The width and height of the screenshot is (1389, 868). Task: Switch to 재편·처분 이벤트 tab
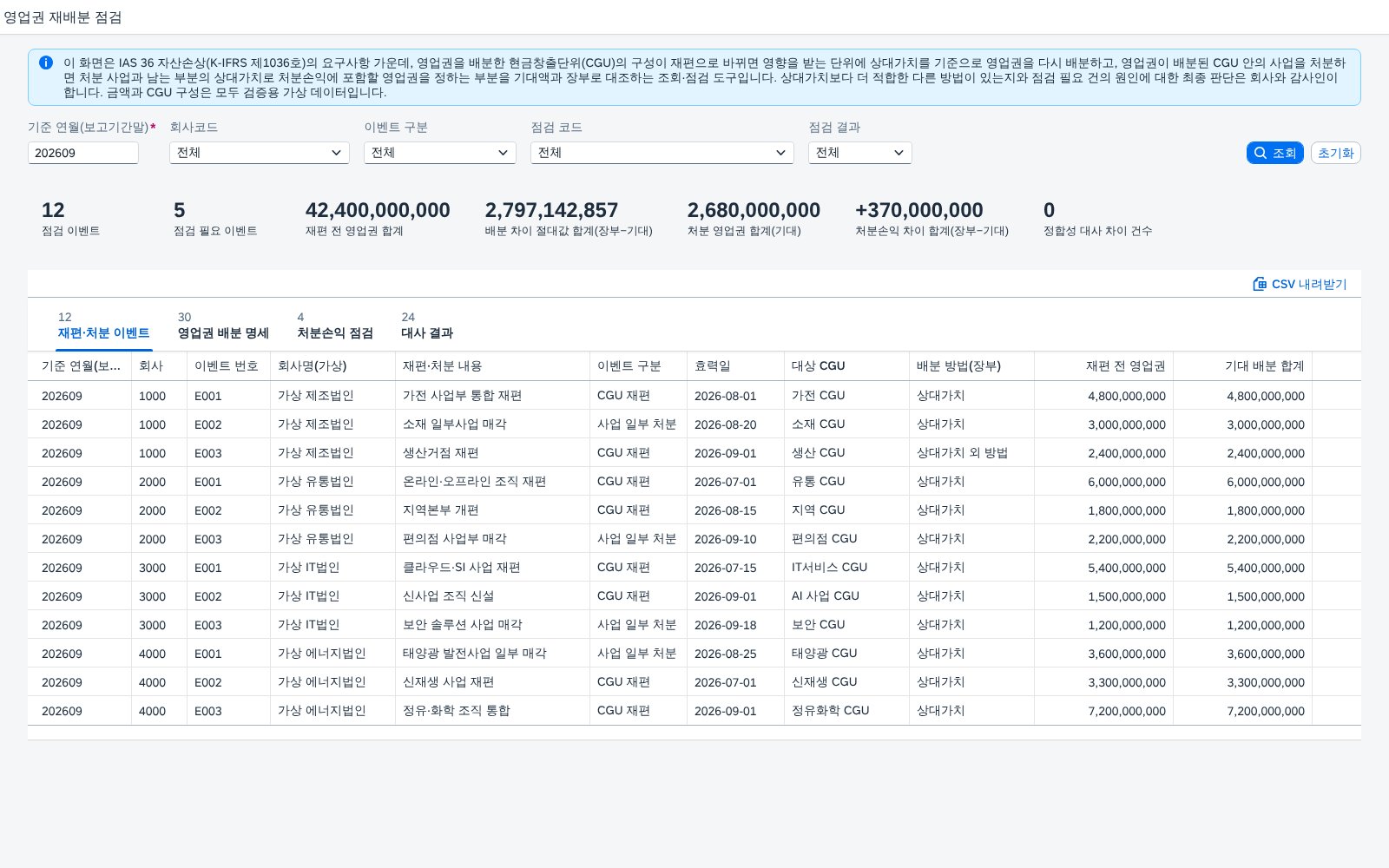pos(104,326)
